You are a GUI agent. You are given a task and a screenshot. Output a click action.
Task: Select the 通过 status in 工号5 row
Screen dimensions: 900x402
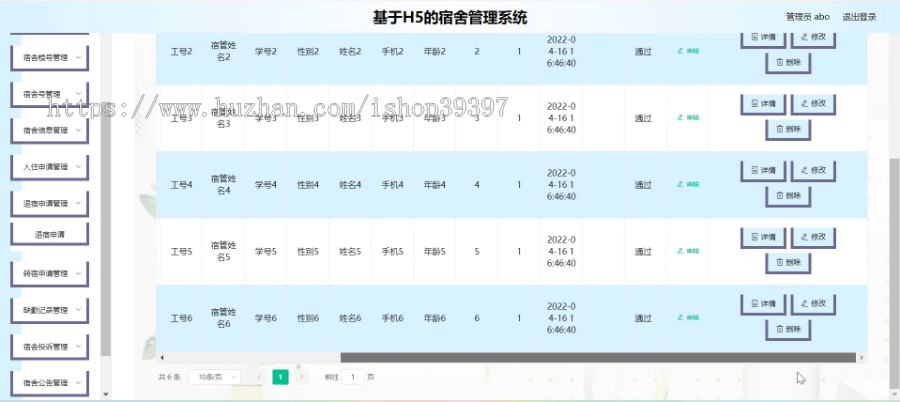point(643,252)
